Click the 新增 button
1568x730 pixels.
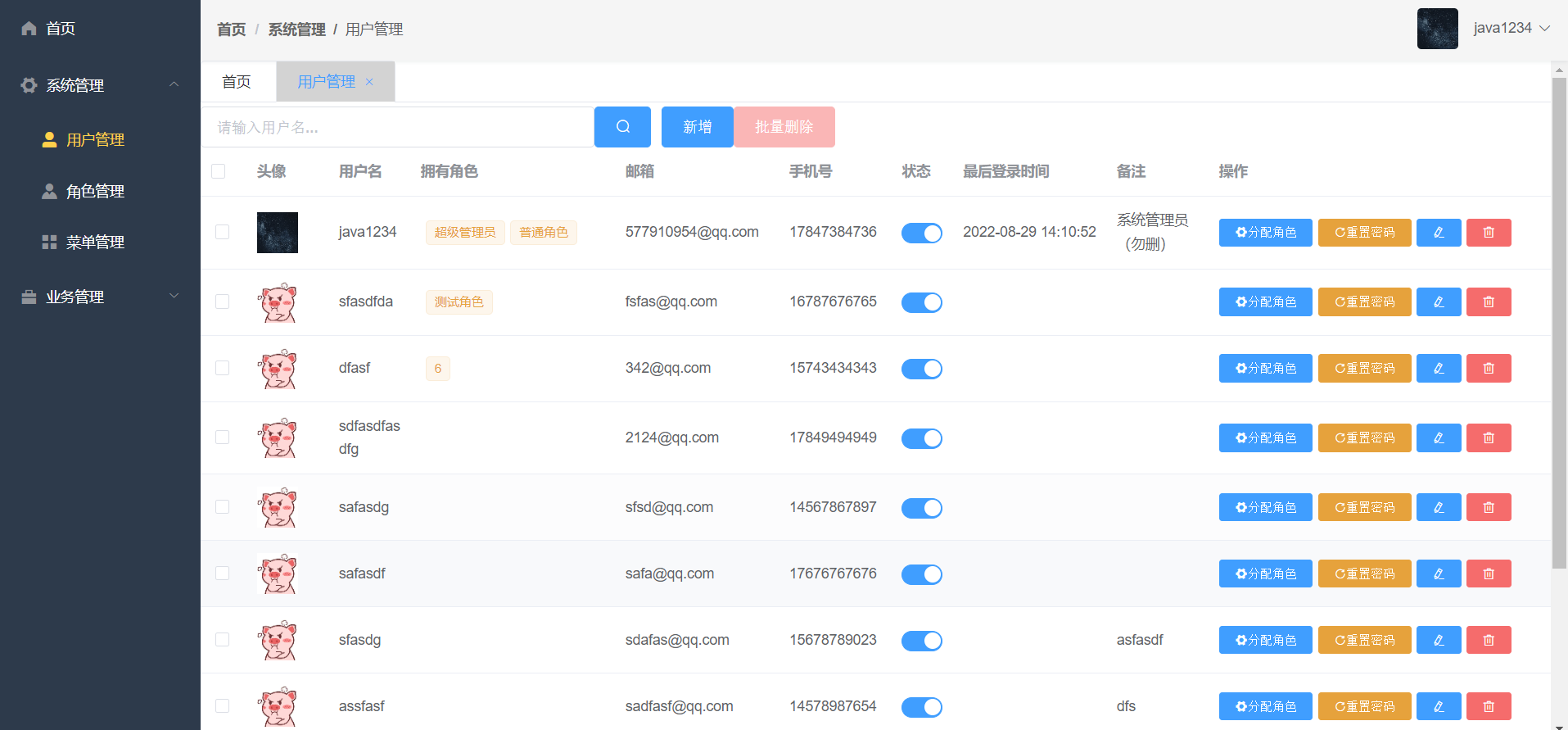coord(697,127)
